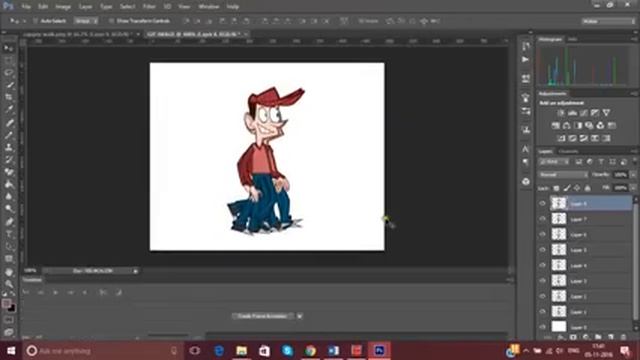Click the new group folder icon
This screenshot has width=640, height=360.
(598, 337)
